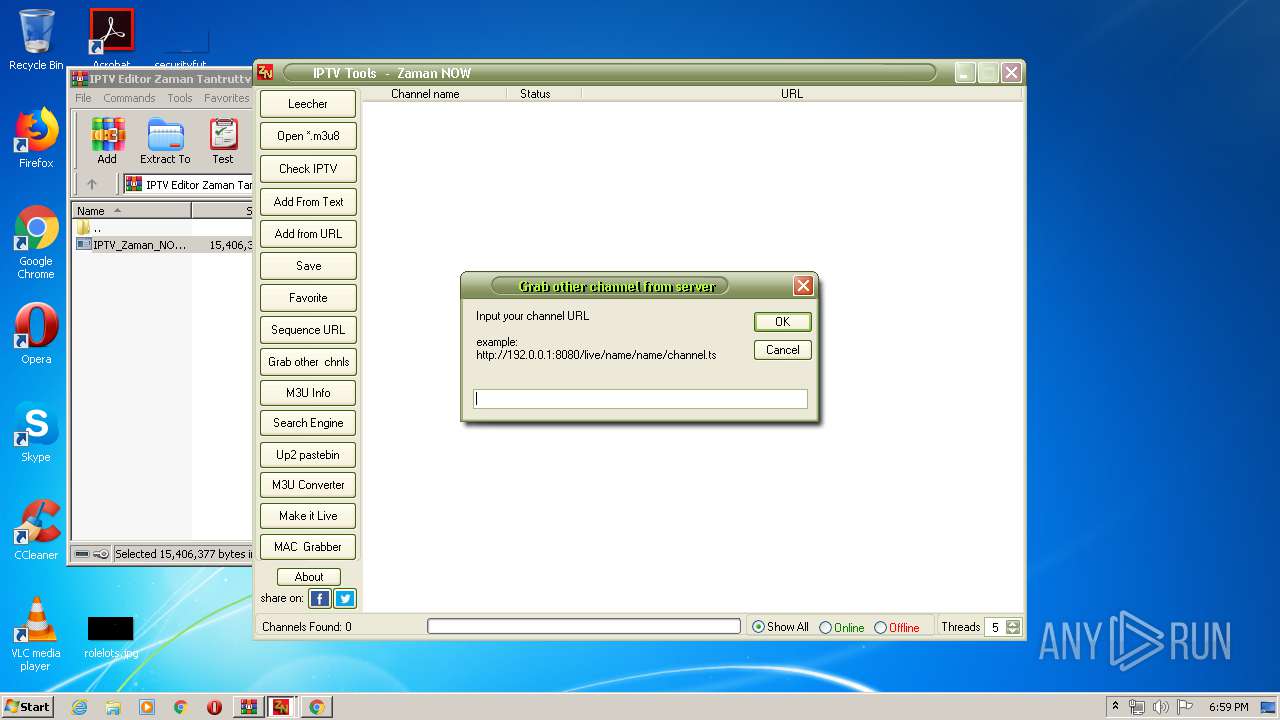Click M3U Converter button
This screenshot has height=720, width=1280.
[308, 485]
